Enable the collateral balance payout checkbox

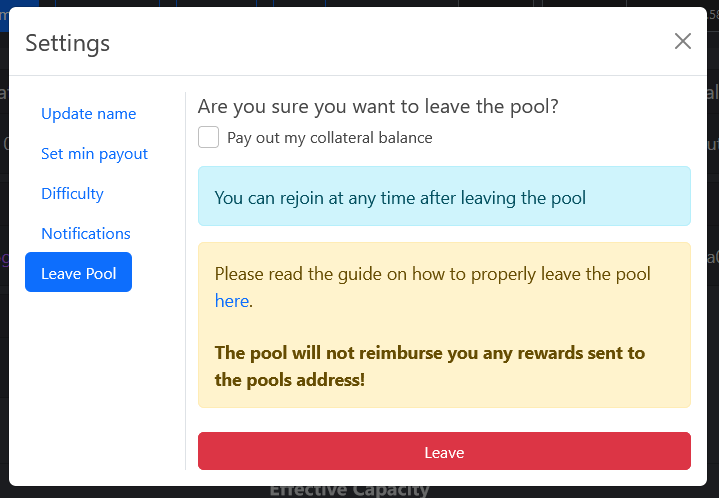(x=209, y=137)
